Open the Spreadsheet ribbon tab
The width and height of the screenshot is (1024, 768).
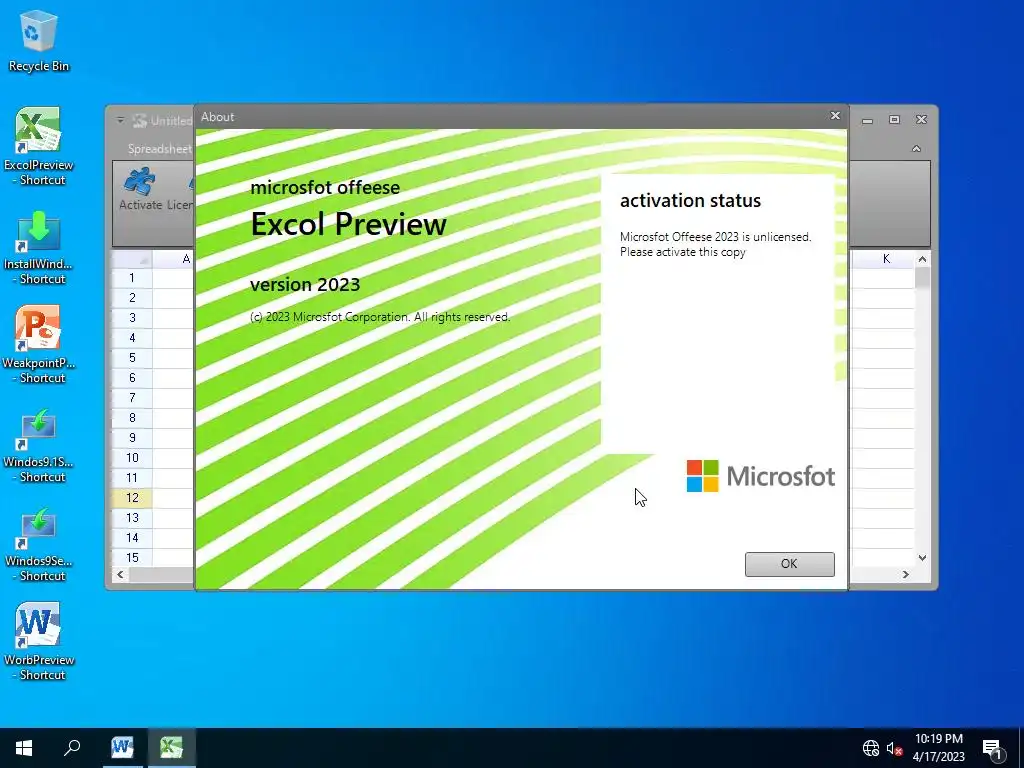point(160,149)
